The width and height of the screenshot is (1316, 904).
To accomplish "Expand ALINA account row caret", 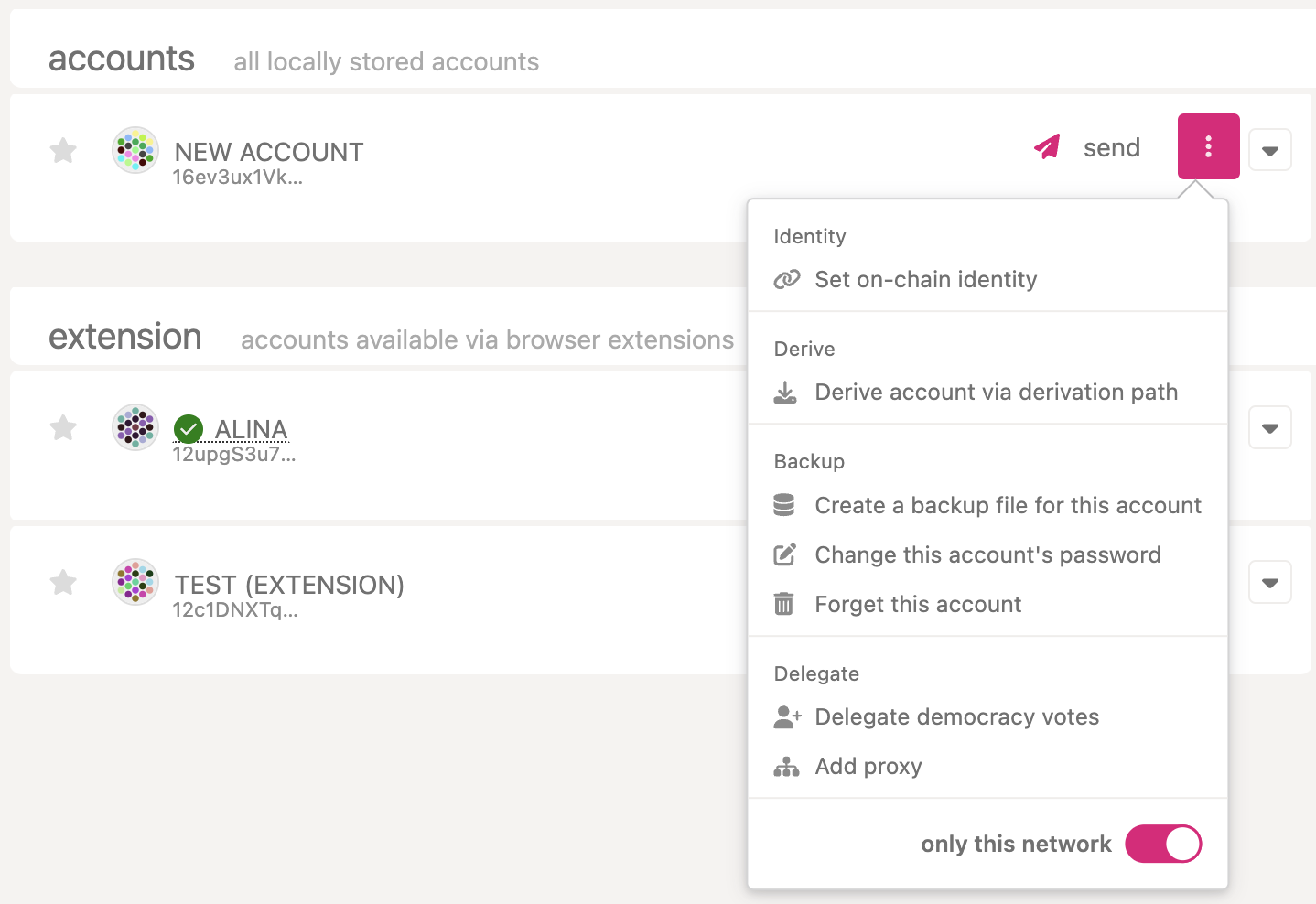I will coord(1270,427).
